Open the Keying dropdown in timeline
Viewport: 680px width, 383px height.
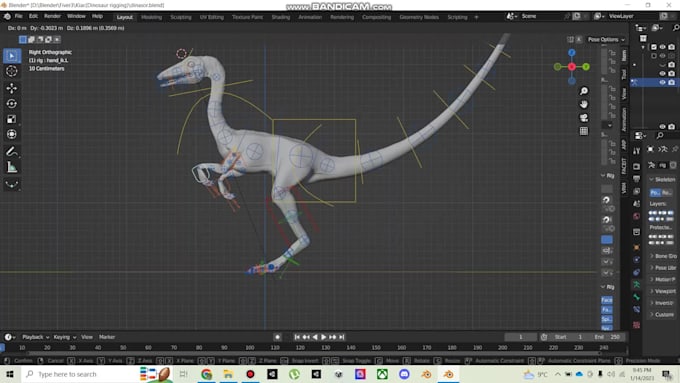tap(65, 337)
